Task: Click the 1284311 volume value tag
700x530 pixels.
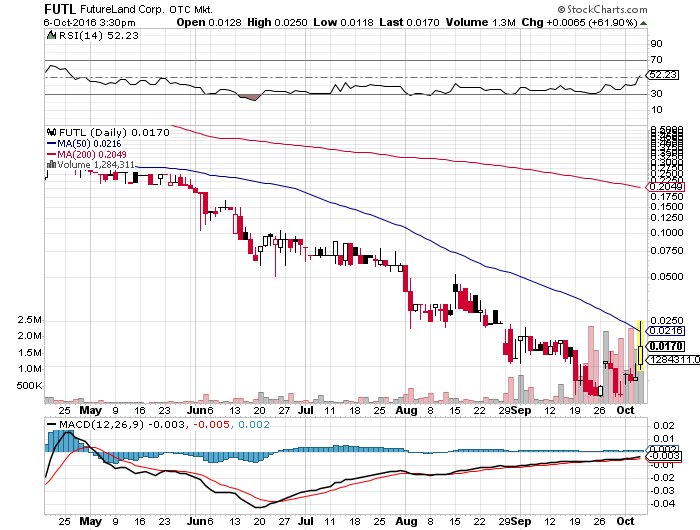Action: point(674,360)
